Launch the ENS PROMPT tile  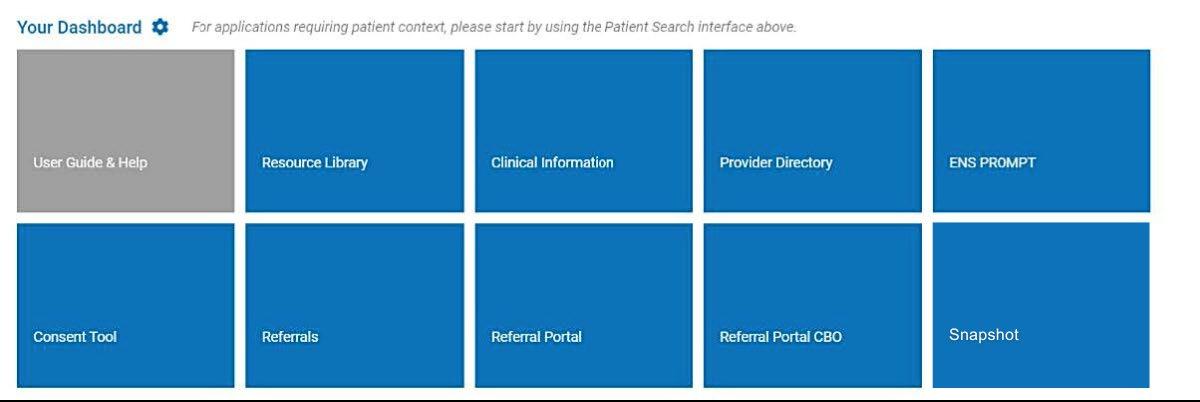tap(1041, 131)
